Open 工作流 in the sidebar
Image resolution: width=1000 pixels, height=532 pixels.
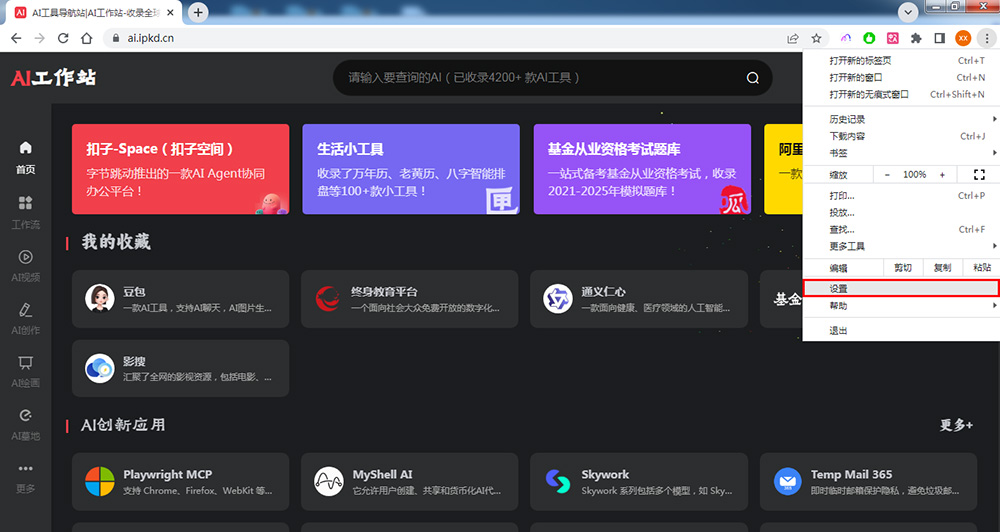[26, 212]
